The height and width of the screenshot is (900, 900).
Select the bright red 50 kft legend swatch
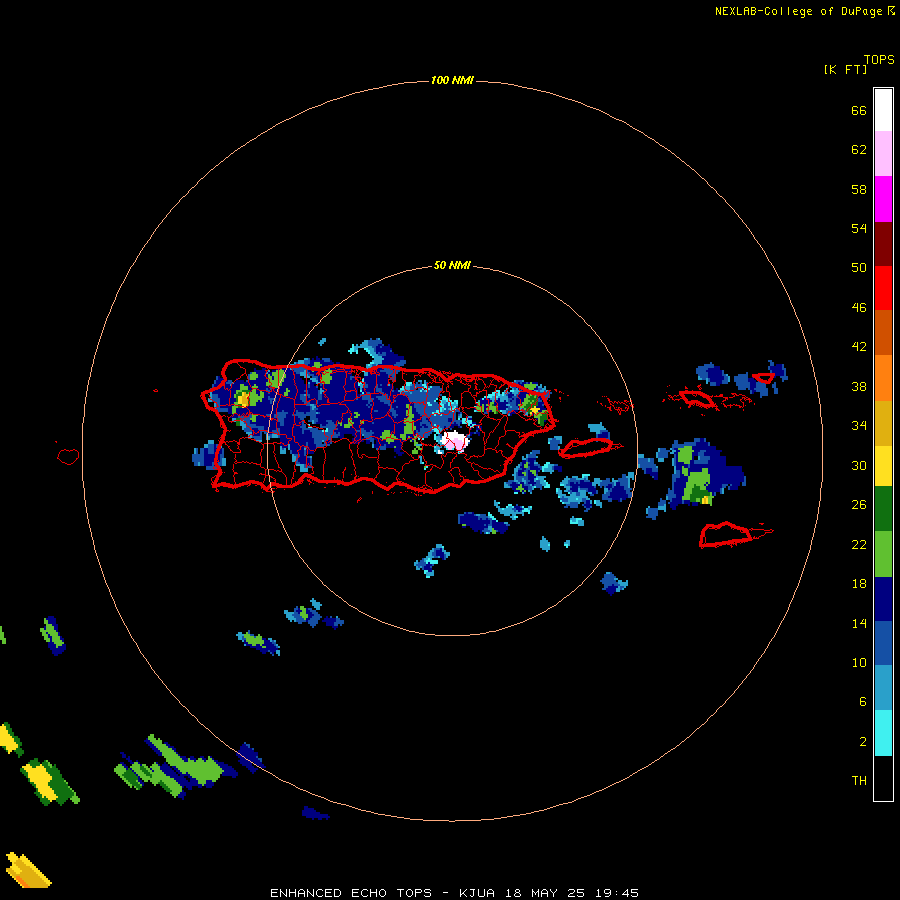coord(883,288)
